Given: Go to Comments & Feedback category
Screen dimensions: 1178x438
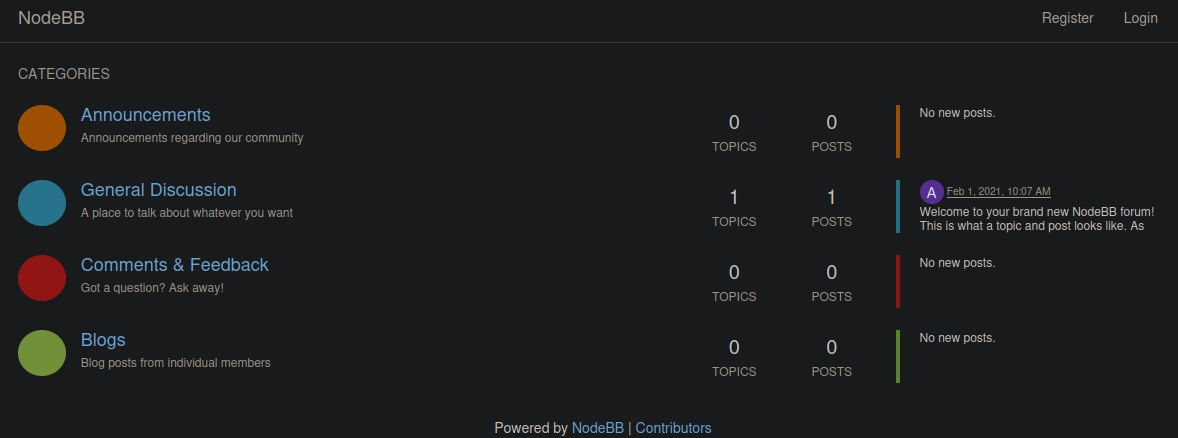Looking at the screenshot, I should tap(174, 265).
